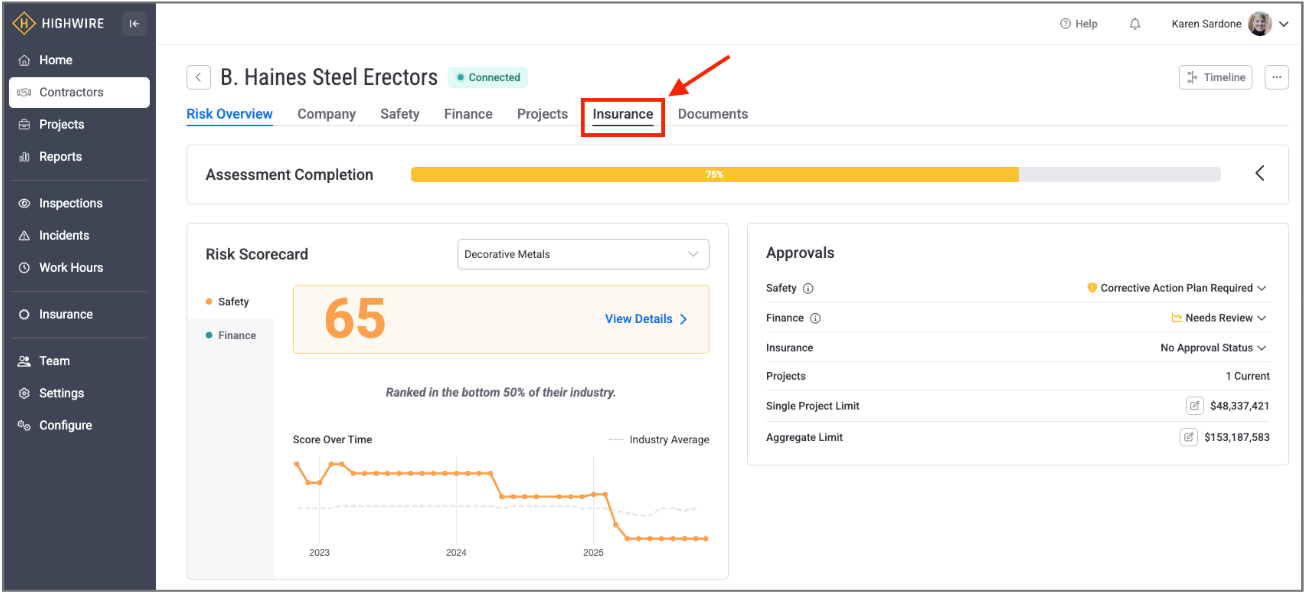The image size is (1306, 594).
Task: Collapse the Assessment Completion panel
Action: (x=1259, y=174)
